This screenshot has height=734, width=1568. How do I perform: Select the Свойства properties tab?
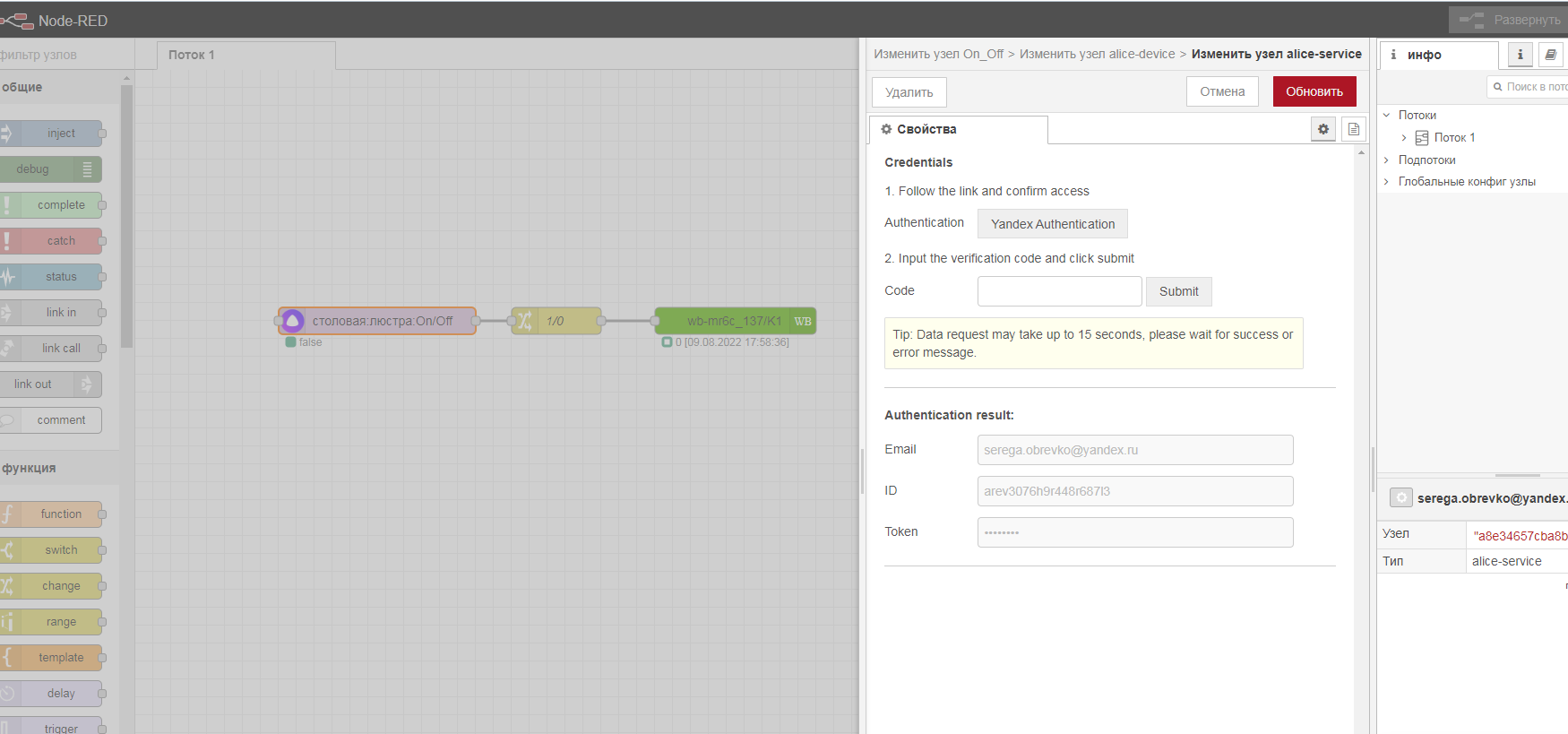(x=957, y=129)
